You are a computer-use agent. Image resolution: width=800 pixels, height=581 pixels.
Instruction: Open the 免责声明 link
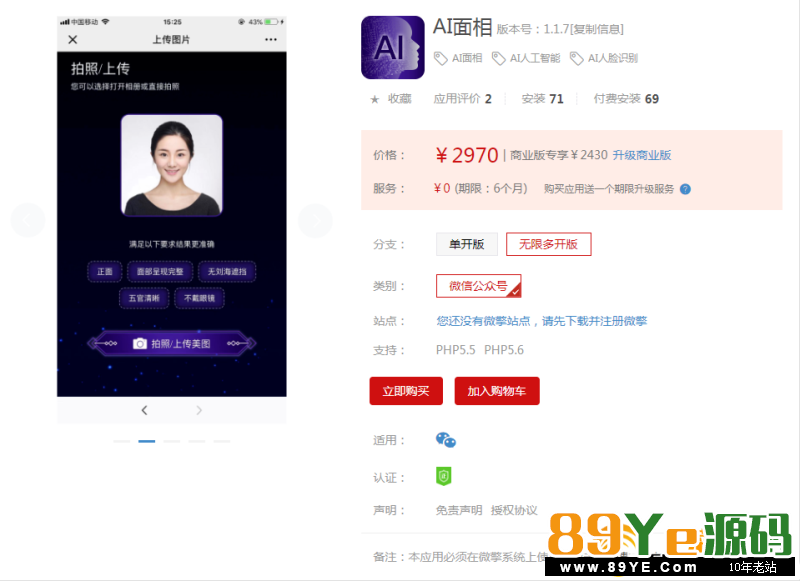click(459, 510)
